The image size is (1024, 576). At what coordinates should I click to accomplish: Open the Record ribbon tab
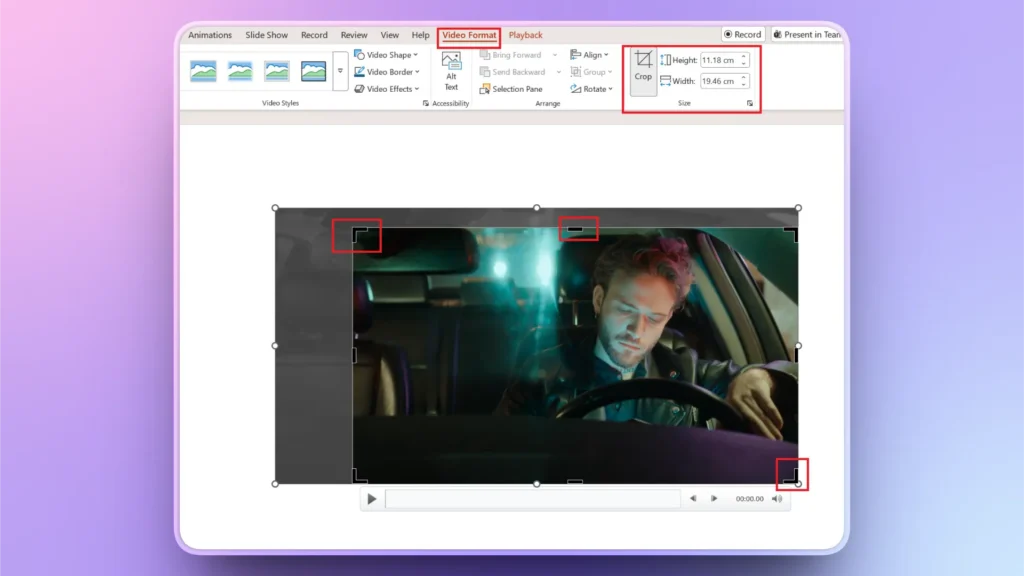click(314, 35)
